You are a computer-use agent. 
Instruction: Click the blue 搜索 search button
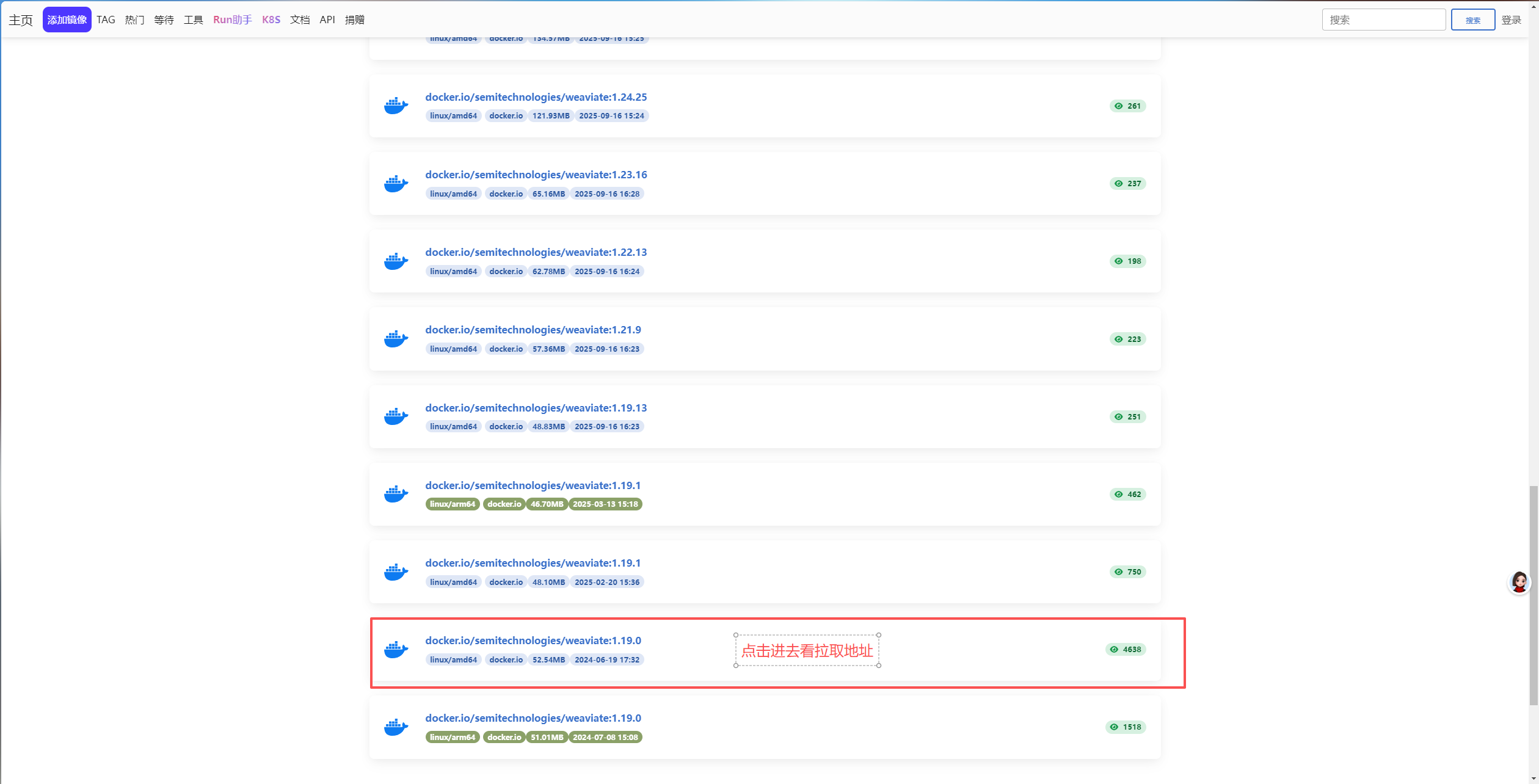point(1472,20)
